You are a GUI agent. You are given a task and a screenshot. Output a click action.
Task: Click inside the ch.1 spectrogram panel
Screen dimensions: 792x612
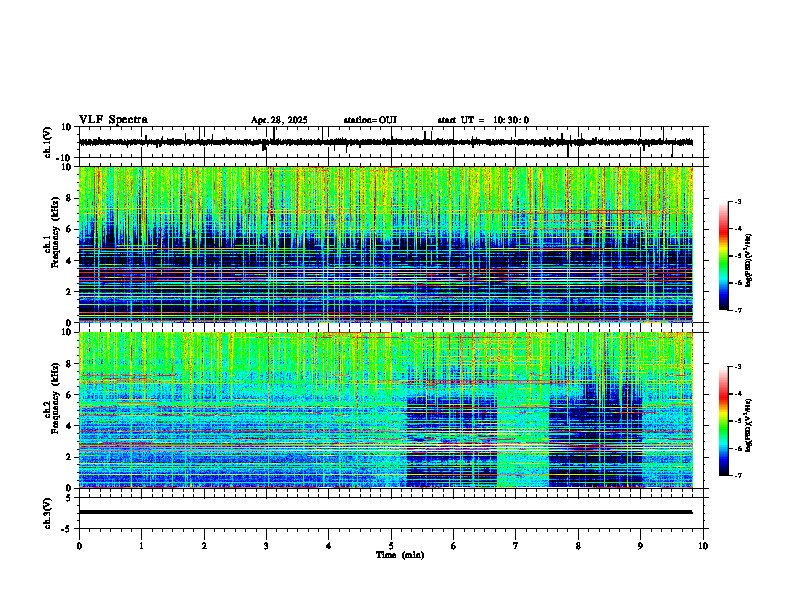[386, 244]
